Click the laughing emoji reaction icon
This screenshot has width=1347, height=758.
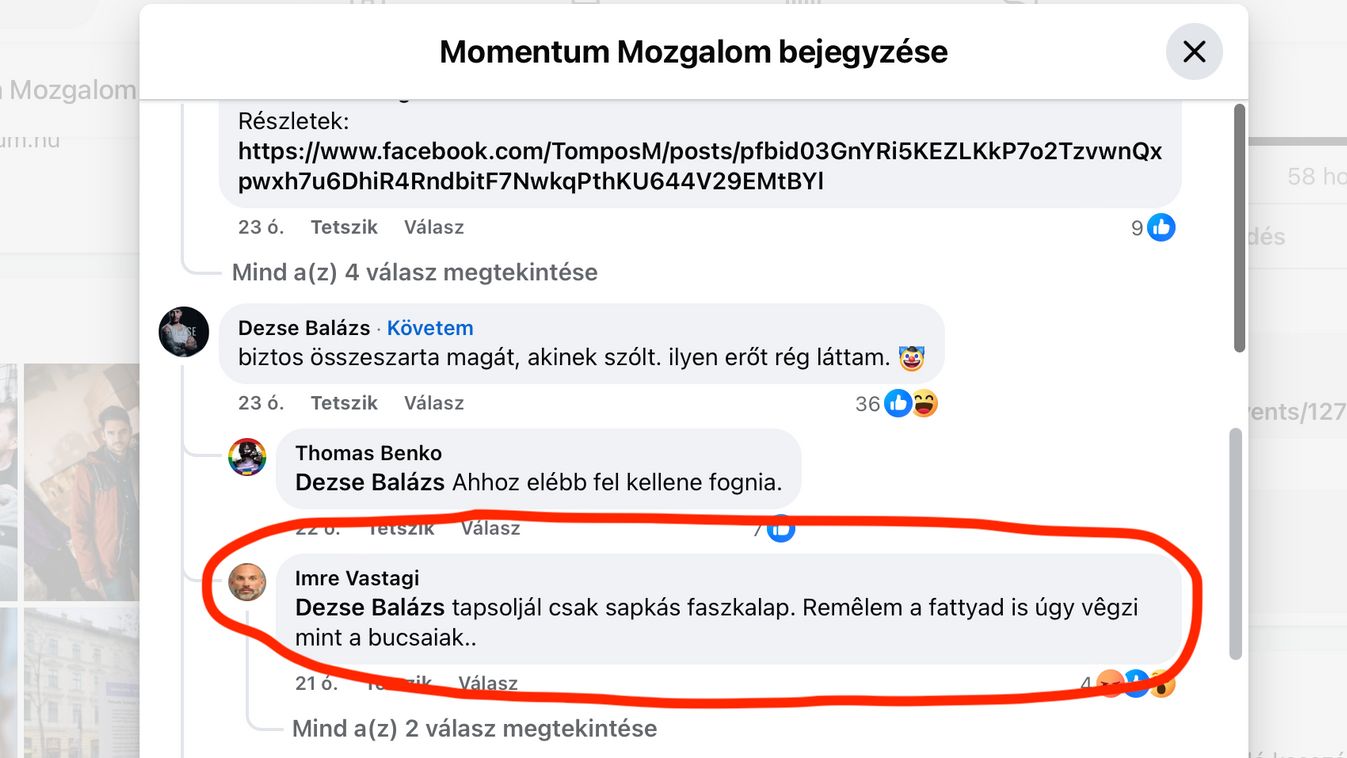pyautogui.click(x=925, y=403)
